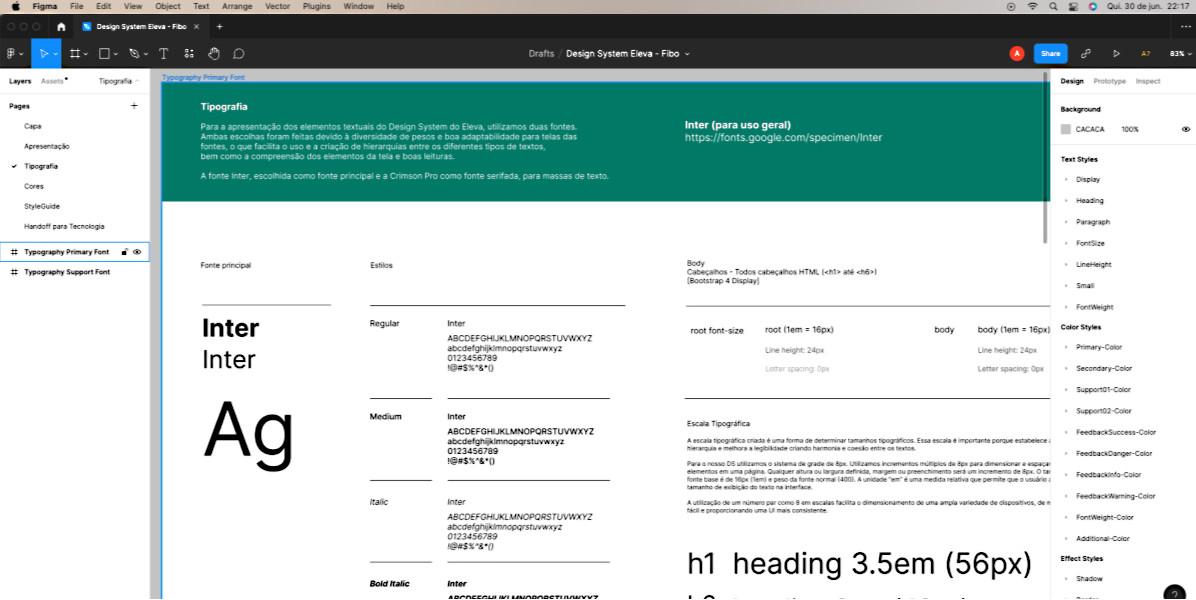This screenshot has height=600, width=1196.
Task: Select the Secondary-Color style
Action: [x=1104, y=368]
